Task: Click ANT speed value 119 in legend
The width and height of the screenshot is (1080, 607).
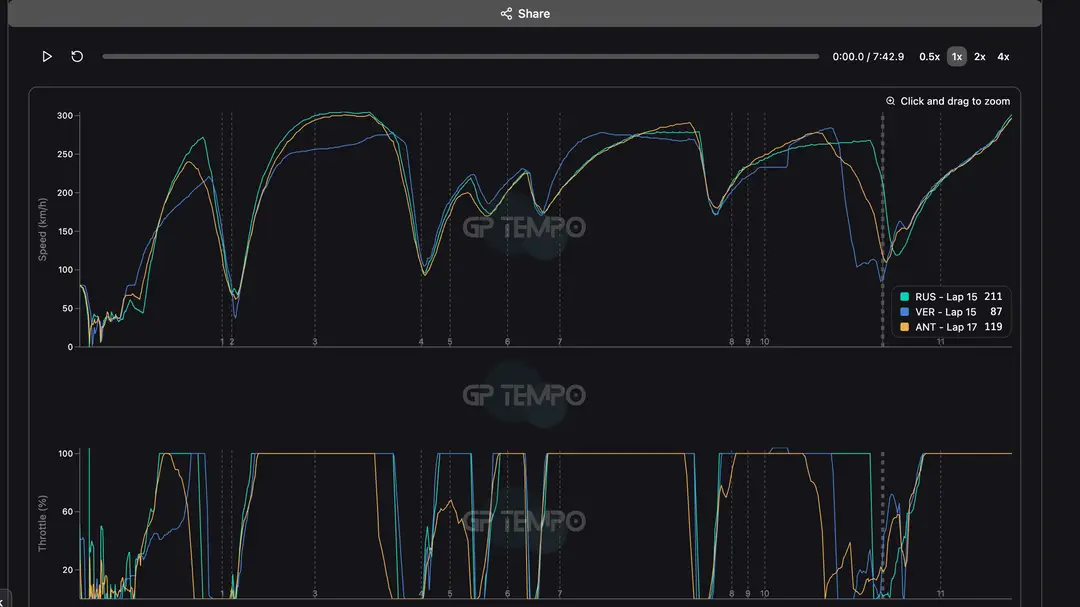Action: 993,327
